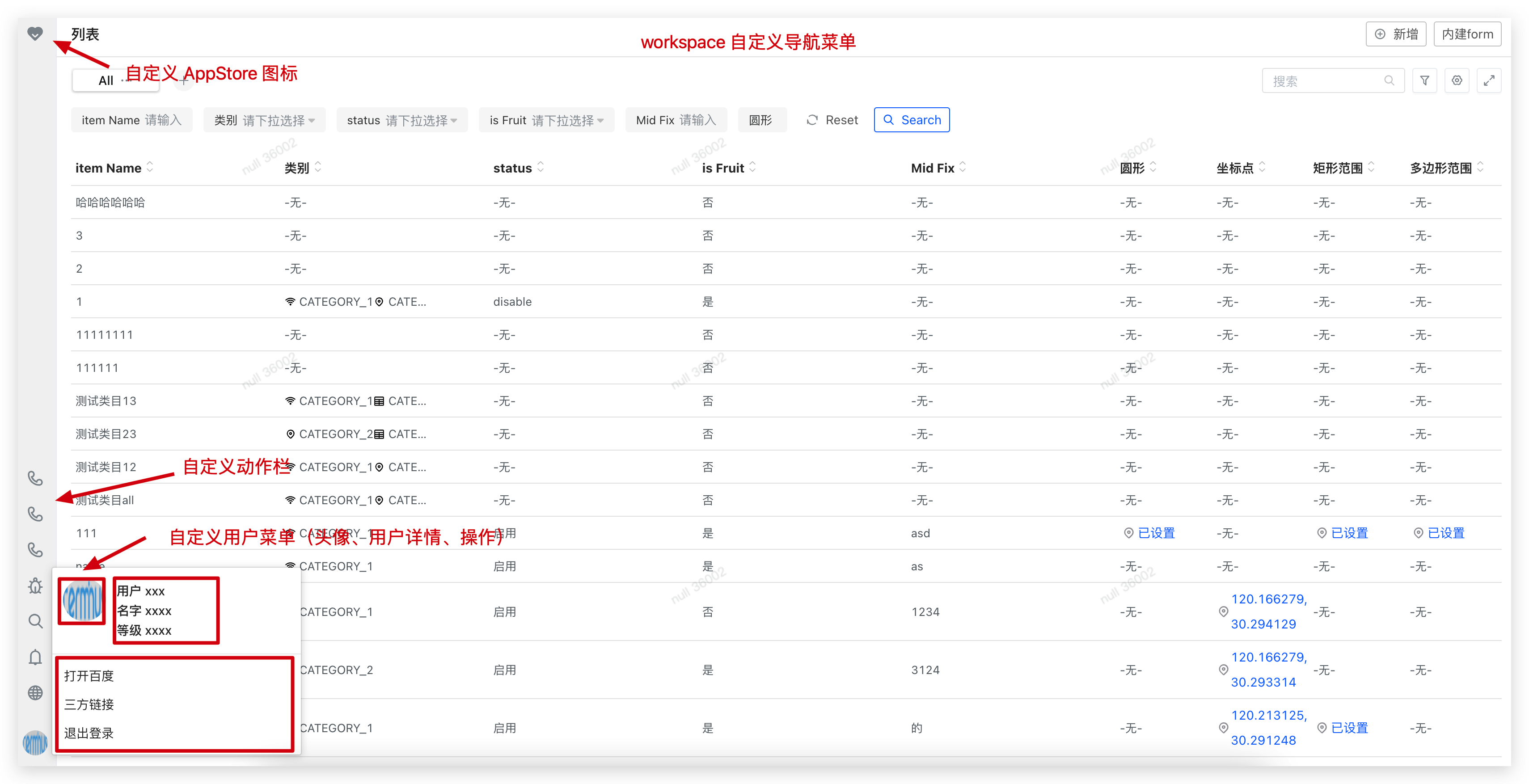The width and height of the screenshot is (1529, 784).
Task: Click the globe language icon
Action: pyautogui.click(x=35, y=693)
